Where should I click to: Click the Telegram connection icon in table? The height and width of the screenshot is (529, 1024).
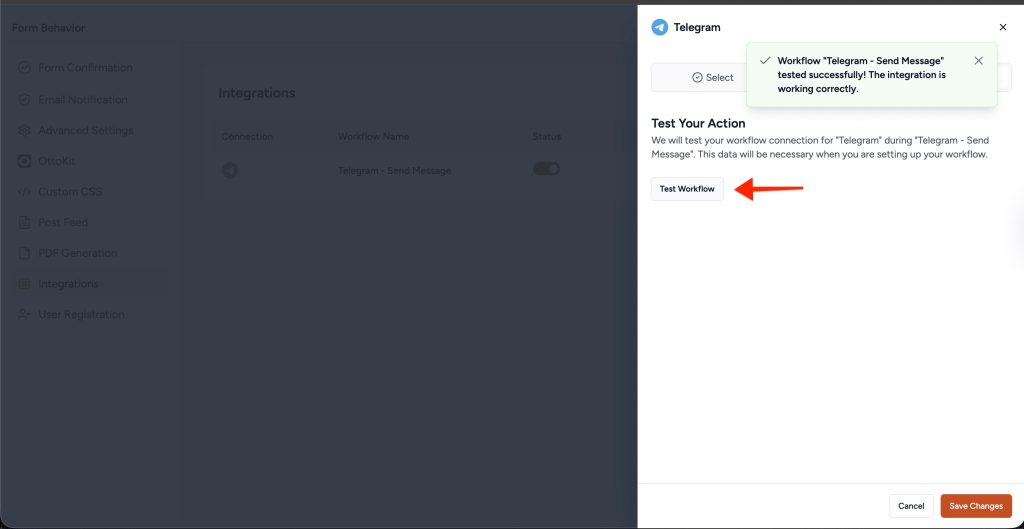[x=230, y=171]
